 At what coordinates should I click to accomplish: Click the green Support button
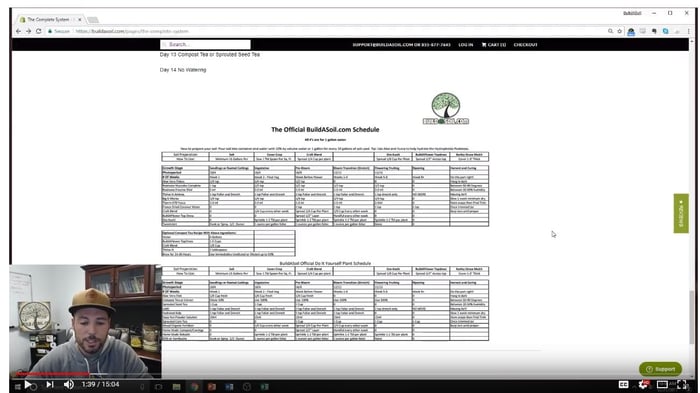[x=660, y=369]
